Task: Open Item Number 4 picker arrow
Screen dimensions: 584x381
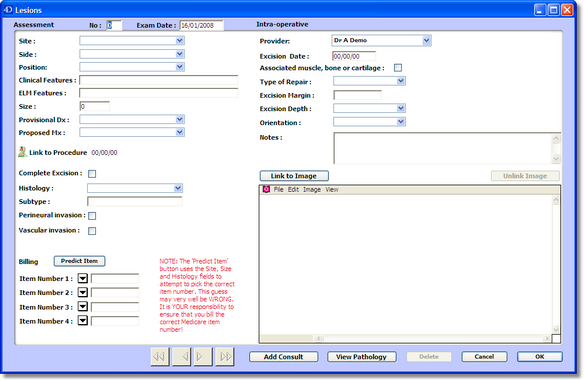Action: coord(83,321)
